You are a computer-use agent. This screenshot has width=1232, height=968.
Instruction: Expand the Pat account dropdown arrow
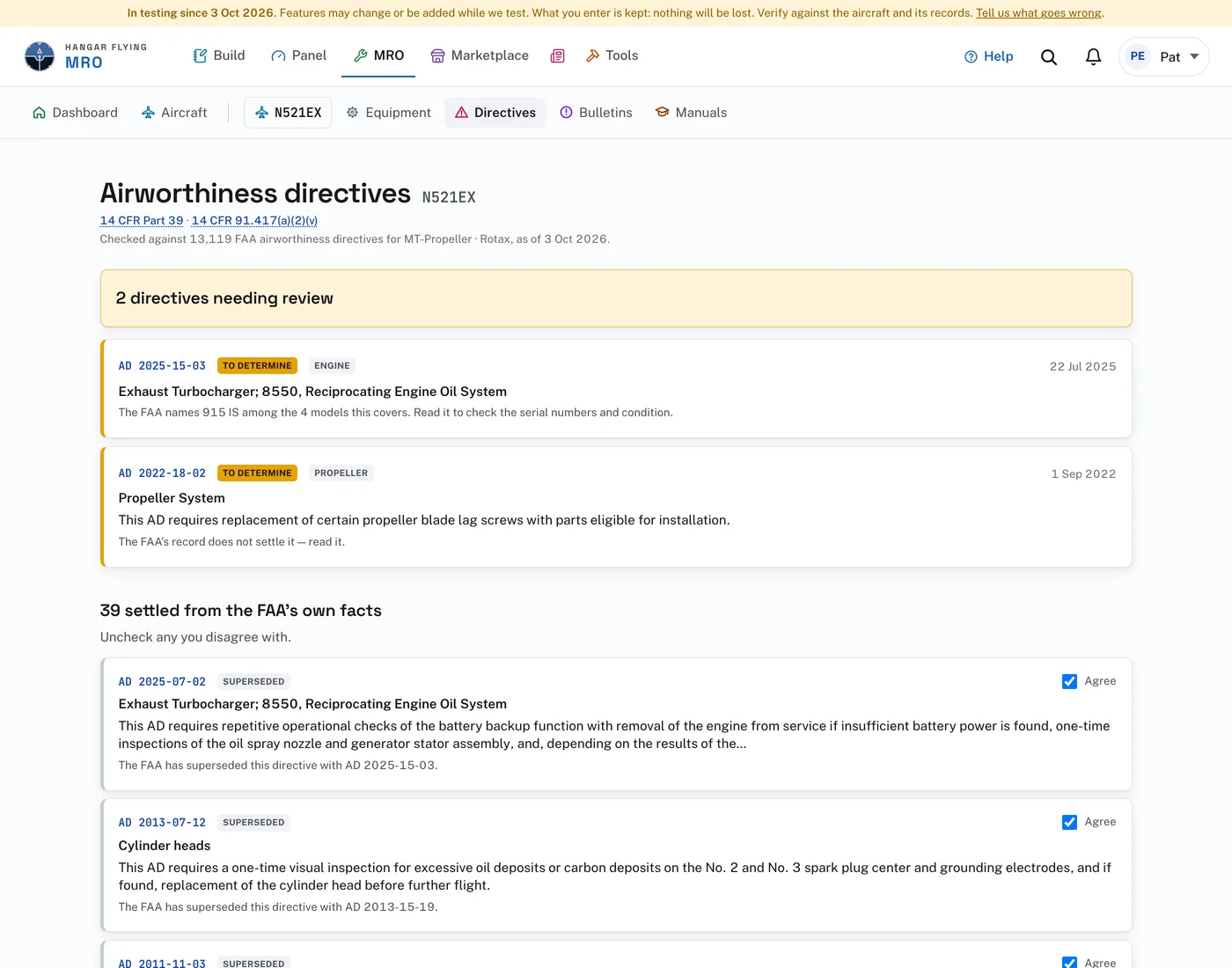1194,56
